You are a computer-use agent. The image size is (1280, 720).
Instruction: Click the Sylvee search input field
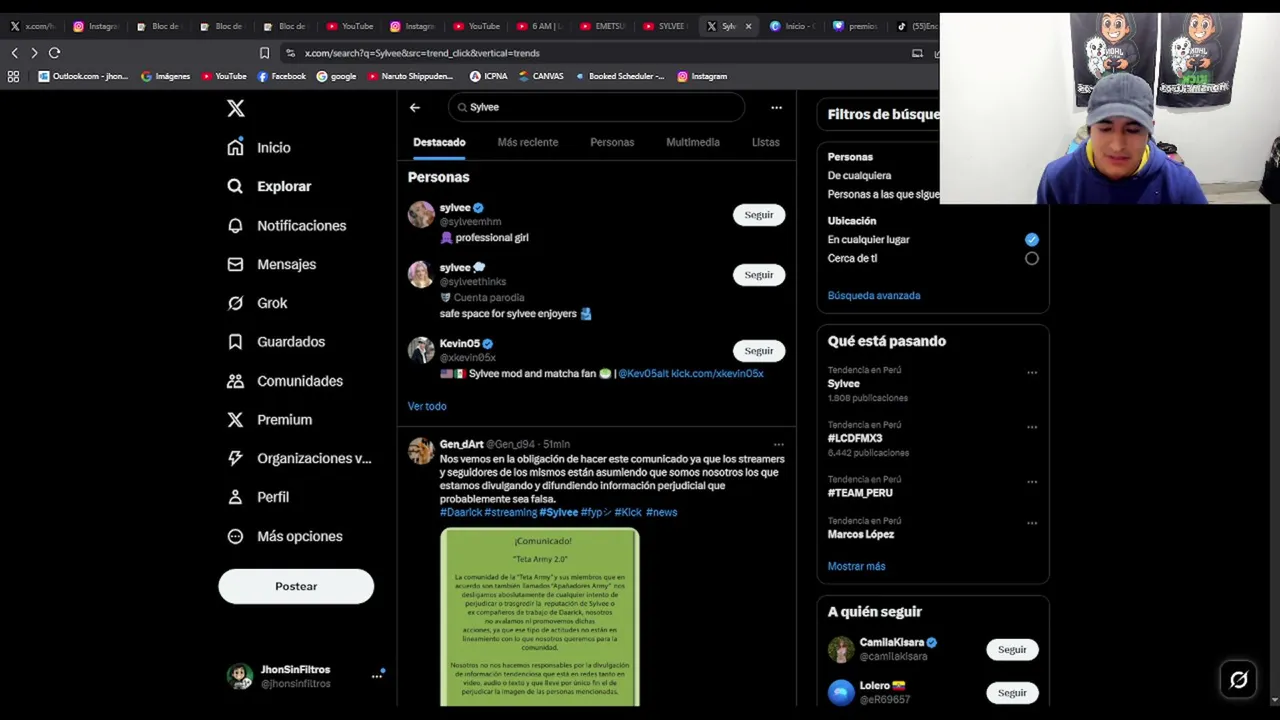(x=596, y=107)
